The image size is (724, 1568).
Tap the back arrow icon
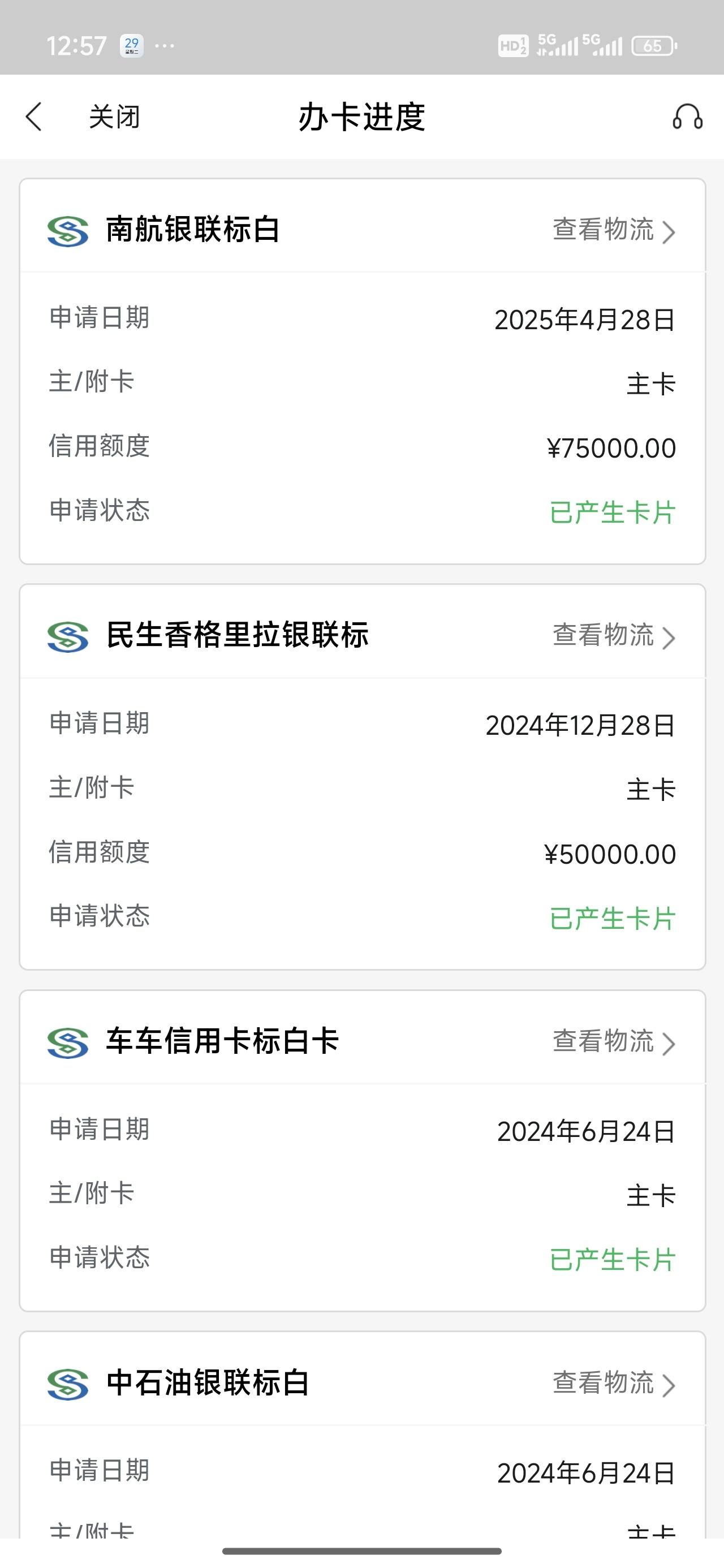coord(34,117)
